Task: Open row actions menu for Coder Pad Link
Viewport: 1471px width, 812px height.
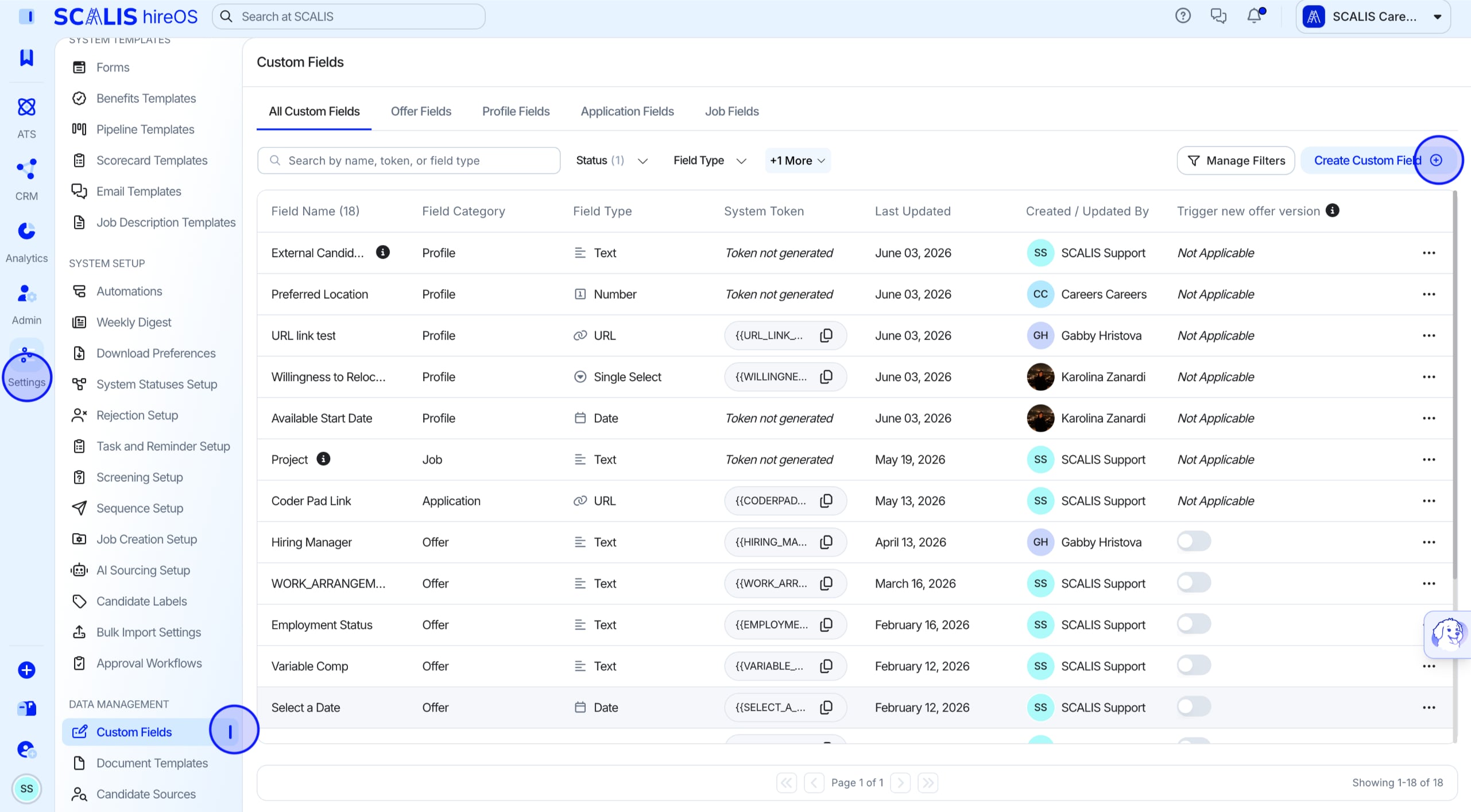Action: 1429,500
